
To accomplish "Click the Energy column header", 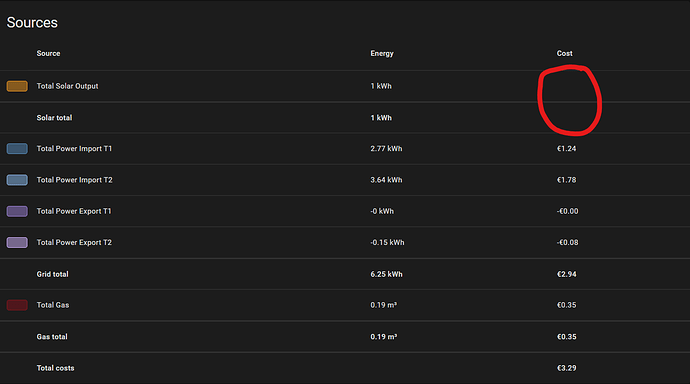I will [382, 53].
